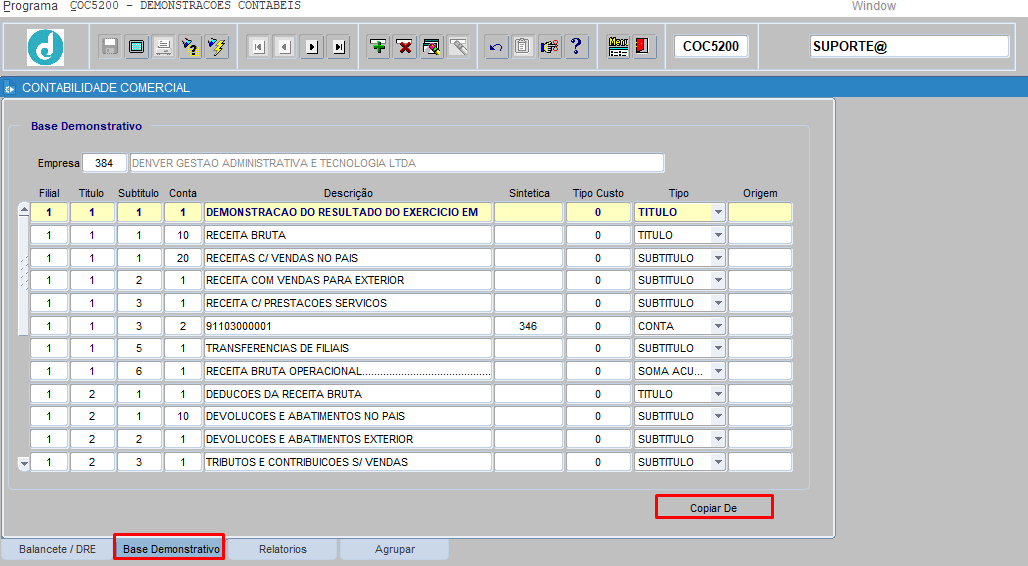Expand Tipo dropdown of RECEITA C/ PRESTACOES SERVICOS
Image resolution: width=1028 pixels, height=566 pixels.
tap(718, 303)
